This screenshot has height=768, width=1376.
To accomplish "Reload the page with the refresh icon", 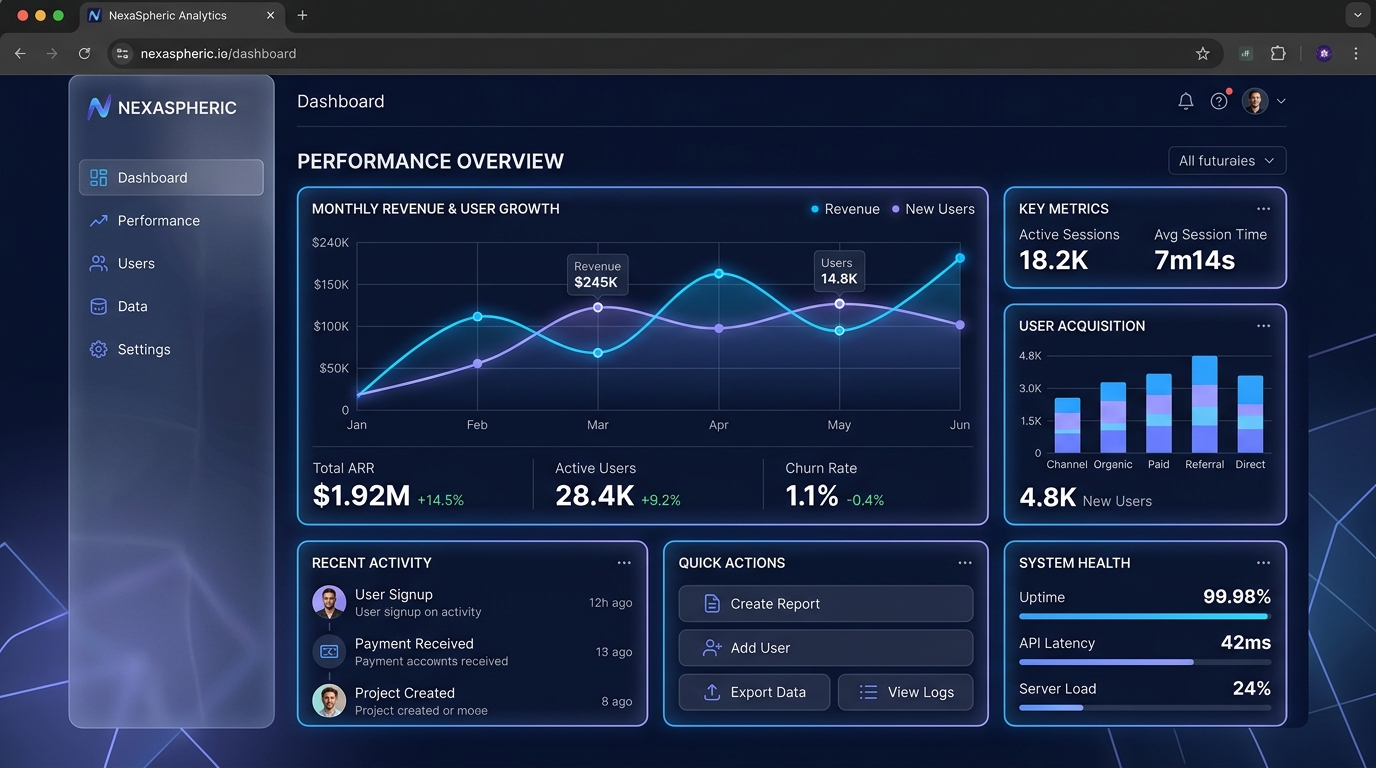I will [84, 54].
